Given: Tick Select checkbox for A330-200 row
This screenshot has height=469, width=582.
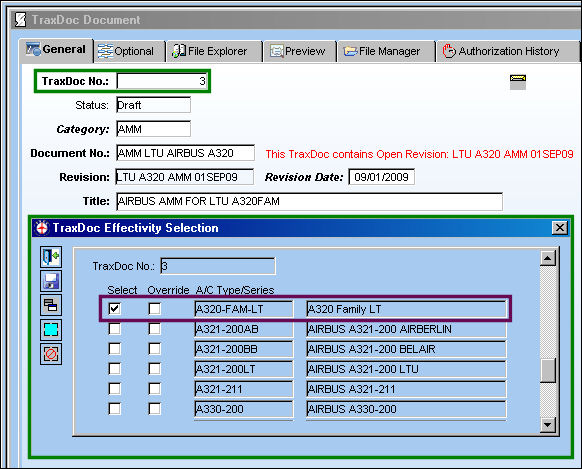Looking at the screenshot, I should [114, 409].
